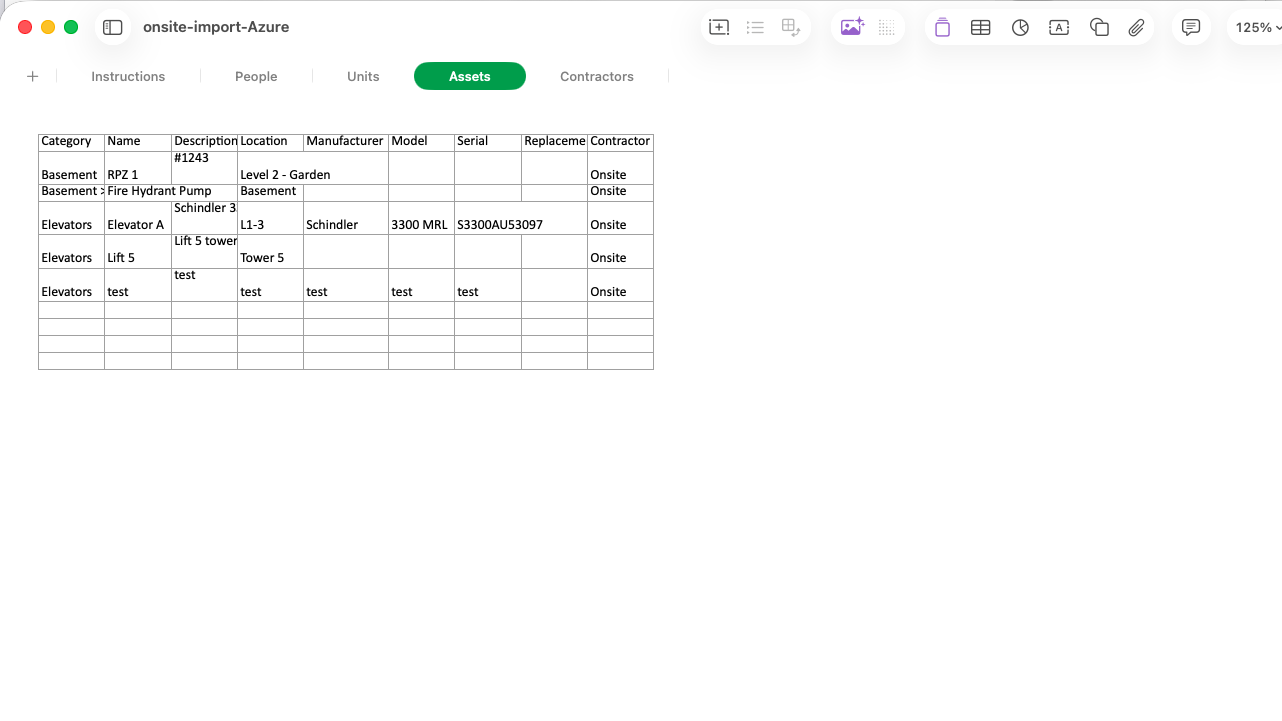1282x721 pixels.
Task: Open the 125% zoom dropdown
Action: pyautogui.click(x=1257, y=28)
